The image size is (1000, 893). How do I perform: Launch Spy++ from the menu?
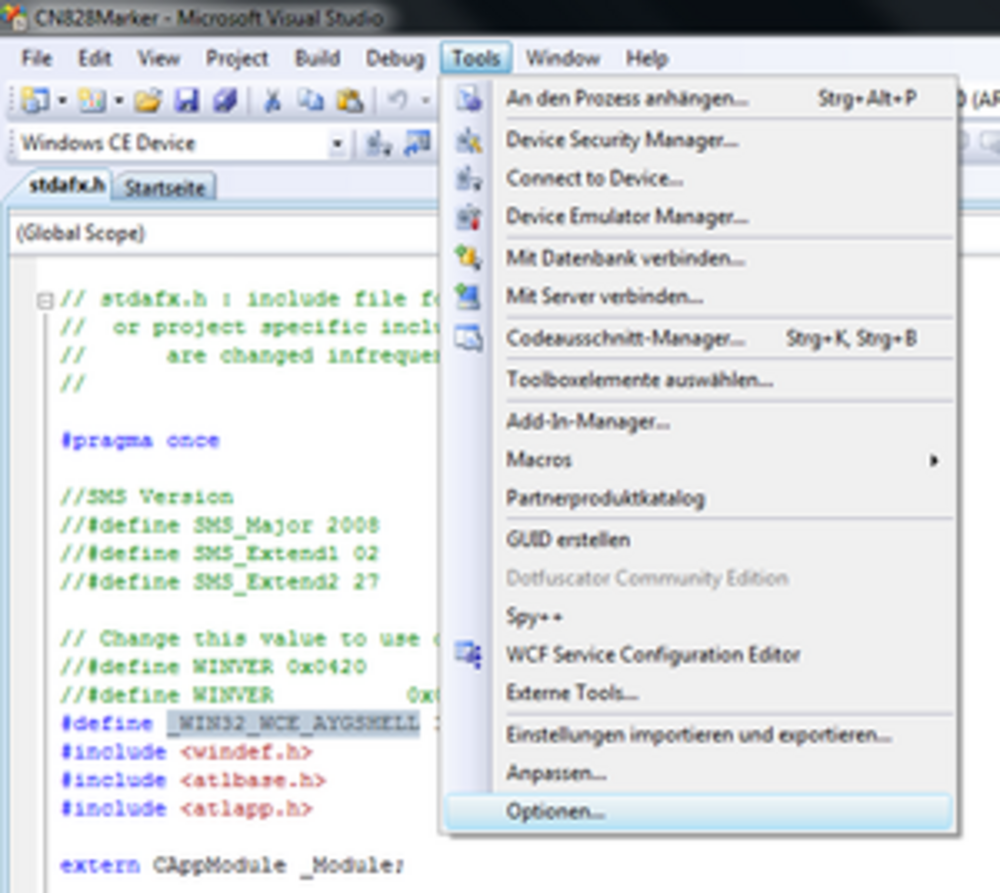click(700, 616)
